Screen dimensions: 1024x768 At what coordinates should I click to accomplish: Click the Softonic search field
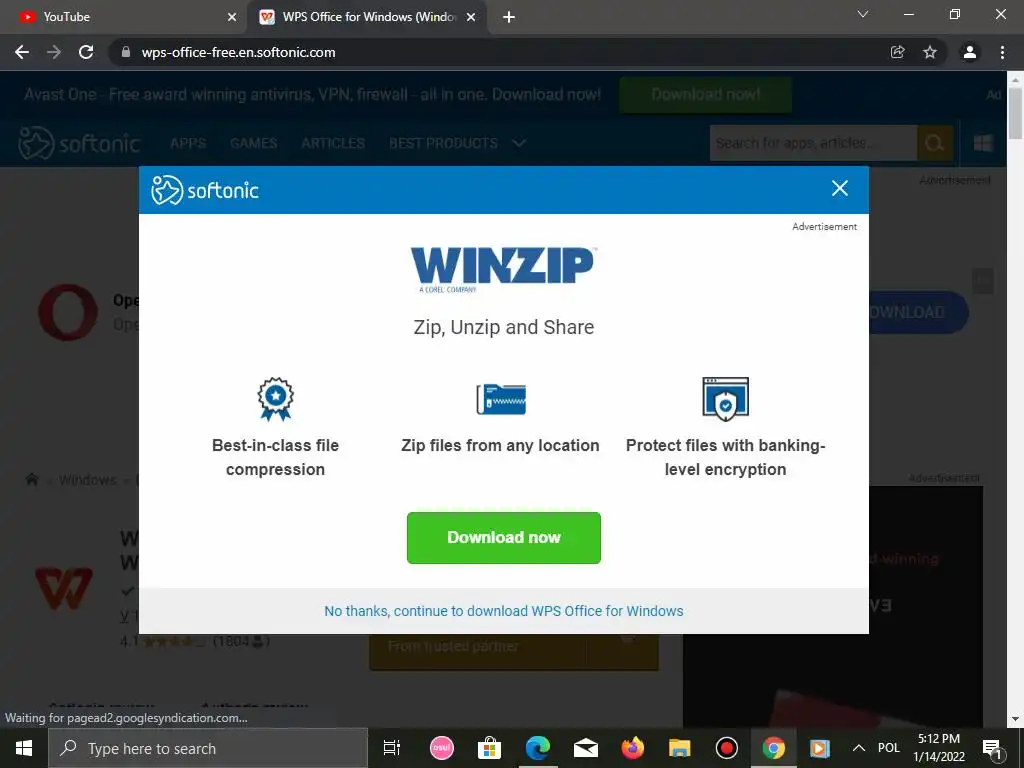tap(813, 143)
